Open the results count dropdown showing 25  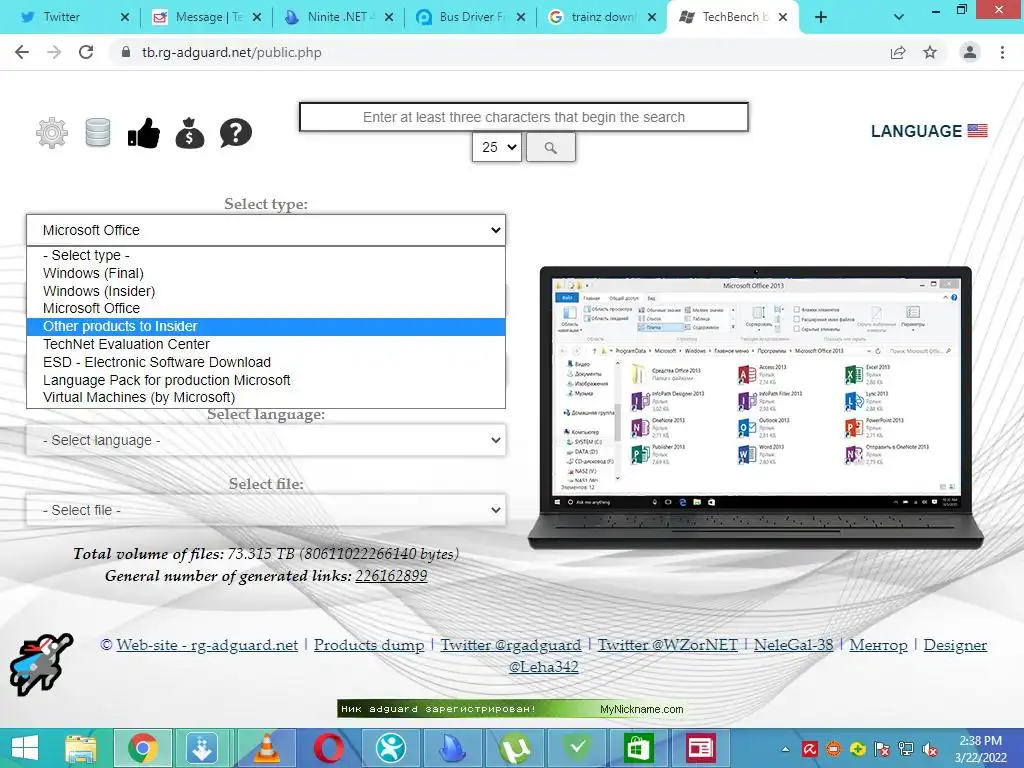click(497, 148)
